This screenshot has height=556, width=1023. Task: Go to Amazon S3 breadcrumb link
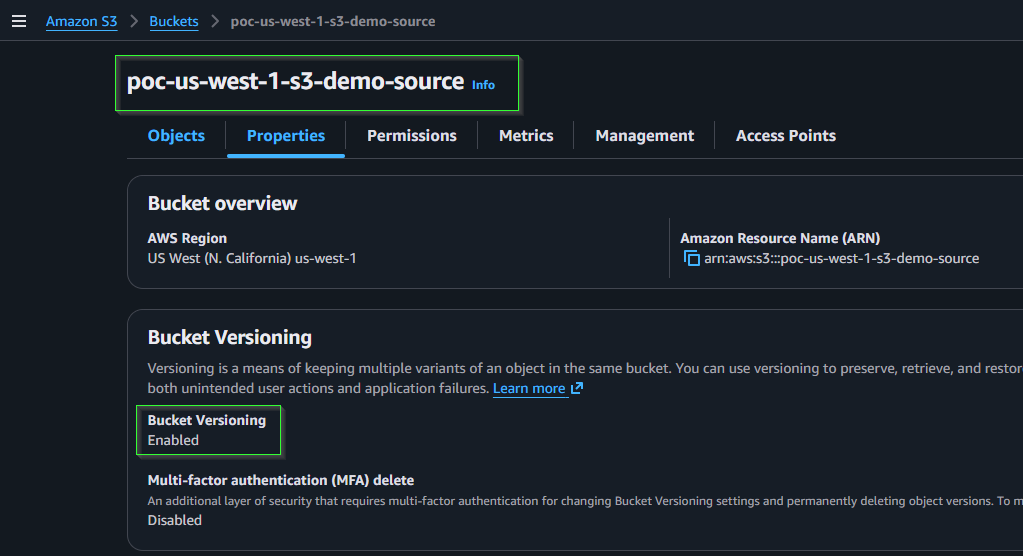pos(82,21)
